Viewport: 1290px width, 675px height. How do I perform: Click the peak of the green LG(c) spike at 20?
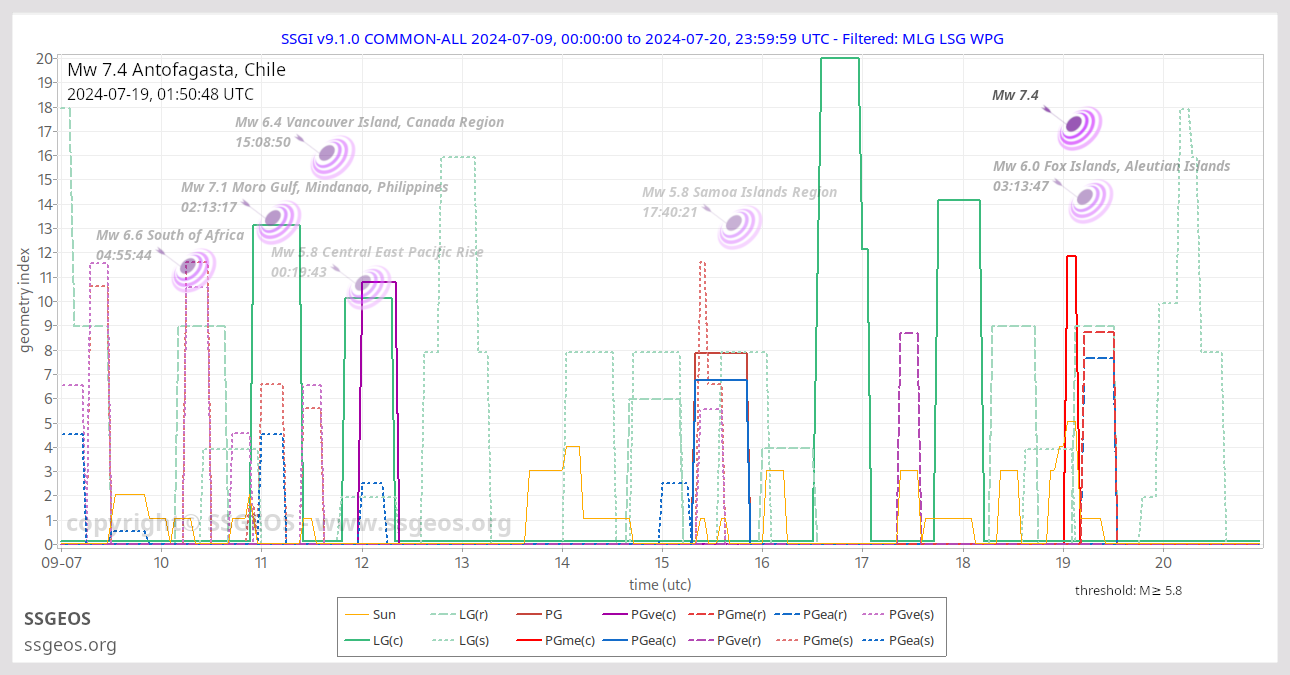pyautogui.click(x=839, y=58)
